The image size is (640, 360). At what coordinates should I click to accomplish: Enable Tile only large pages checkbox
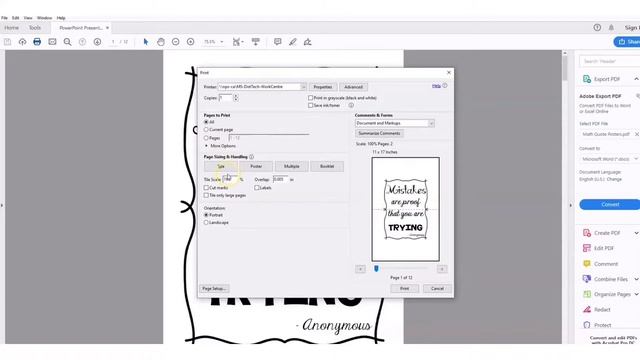206,196
